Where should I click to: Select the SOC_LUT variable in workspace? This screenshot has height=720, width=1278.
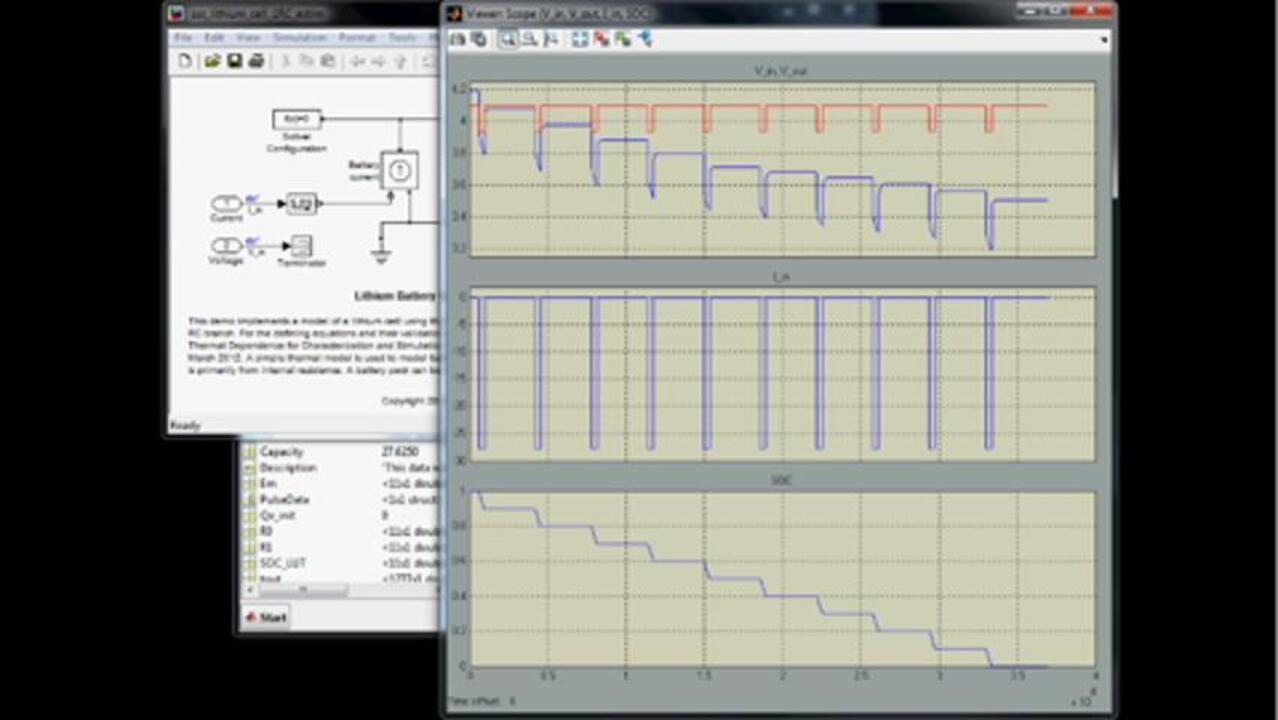pos(282,563)
